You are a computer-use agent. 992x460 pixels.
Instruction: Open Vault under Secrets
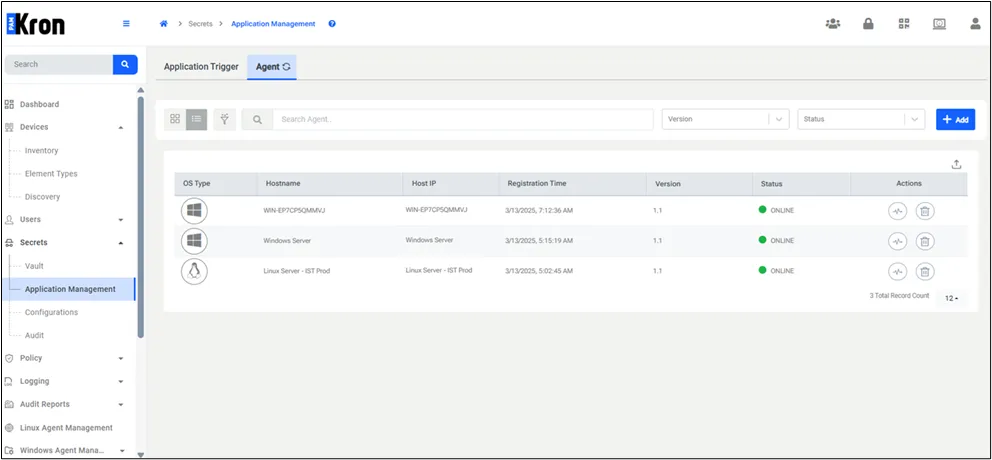click(34, 266)
